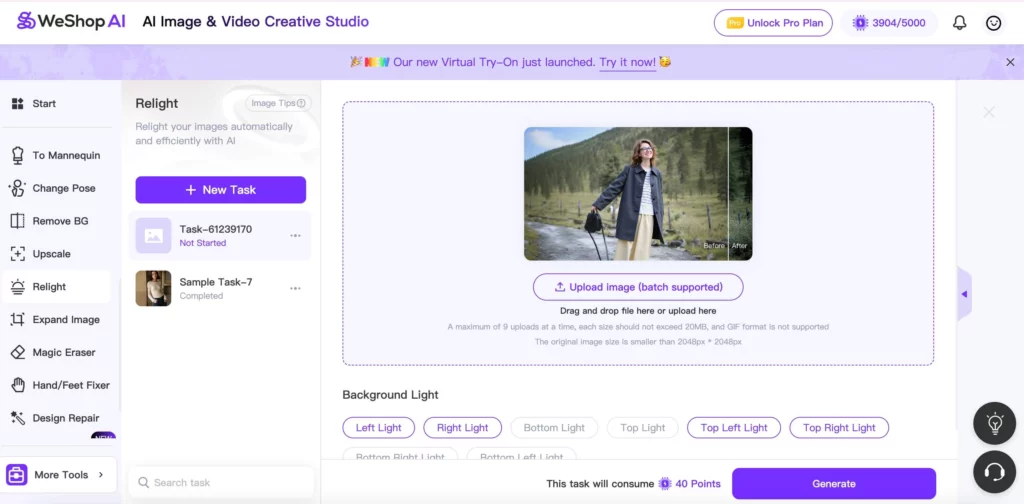Viewport: 1024px width, 504px height.
Task: Click the before/after divider handle
Action: point(728,194)
